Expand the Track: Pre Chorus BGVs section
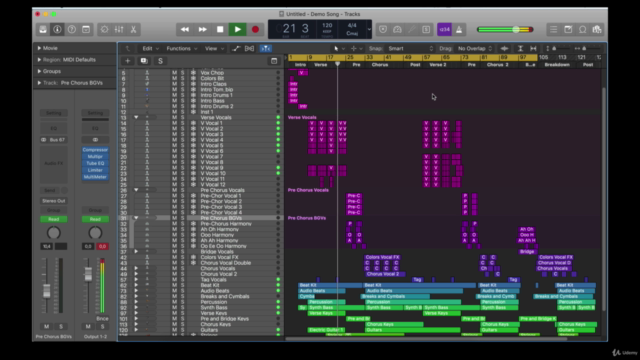Viewport: 640px width, 360px height. [x=39, y=83]
